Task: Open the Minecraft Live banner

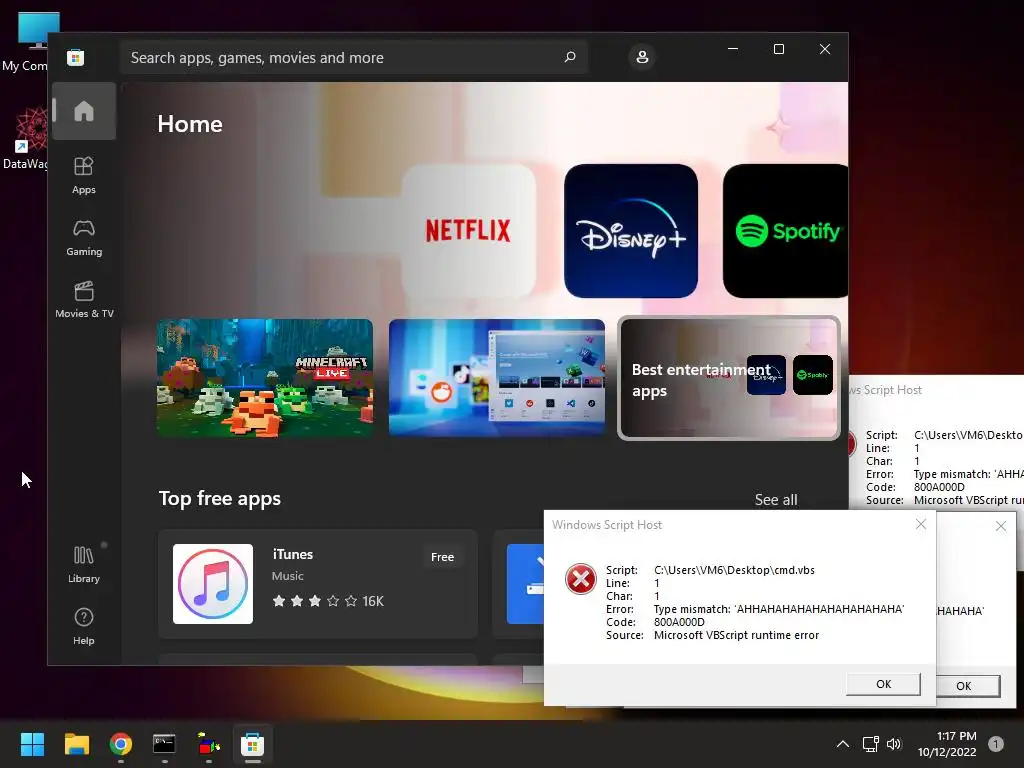Action: click(x=265, y=377)
